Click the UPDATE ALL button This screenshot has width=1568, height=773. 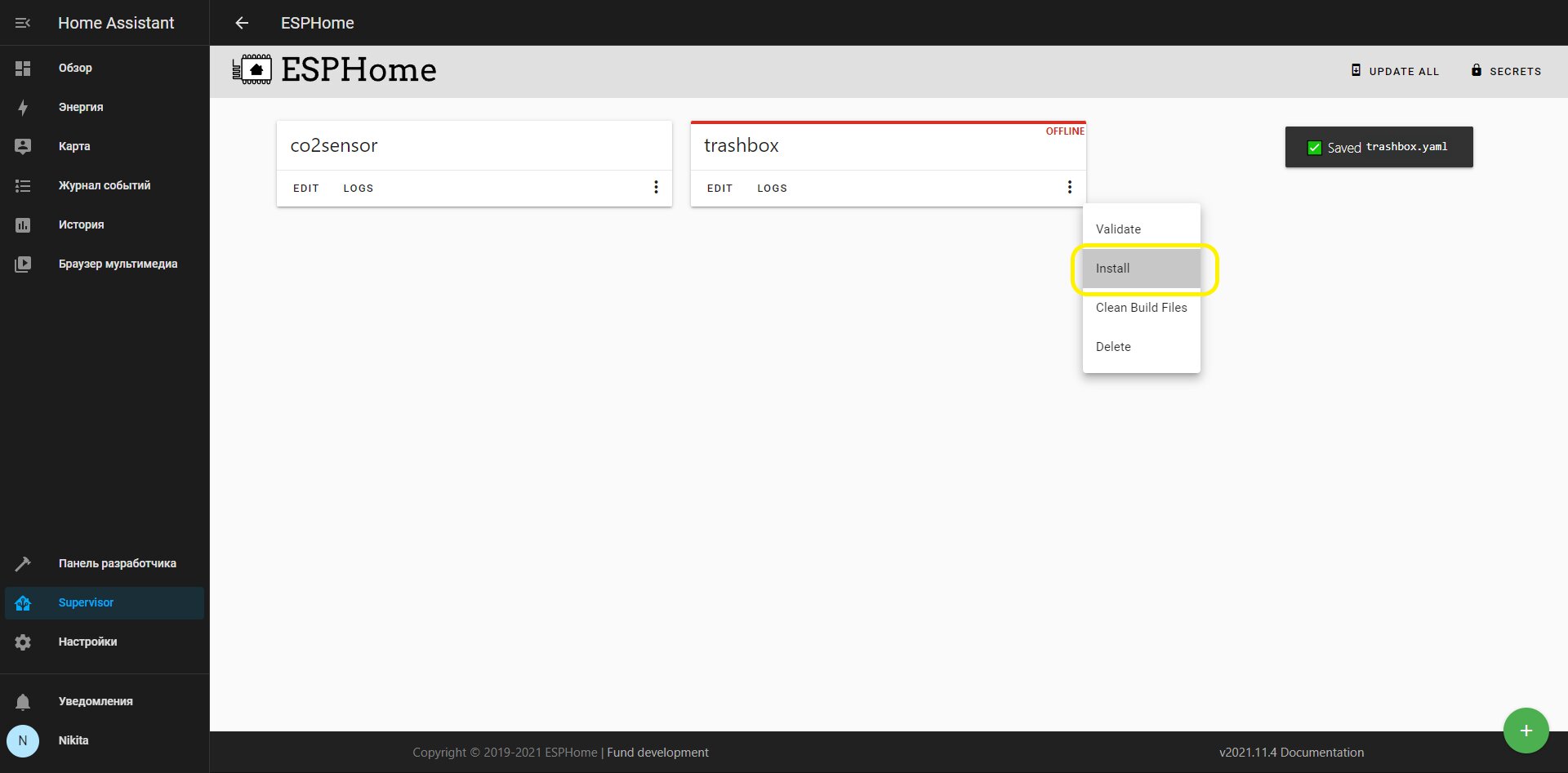click(1395, 71)
